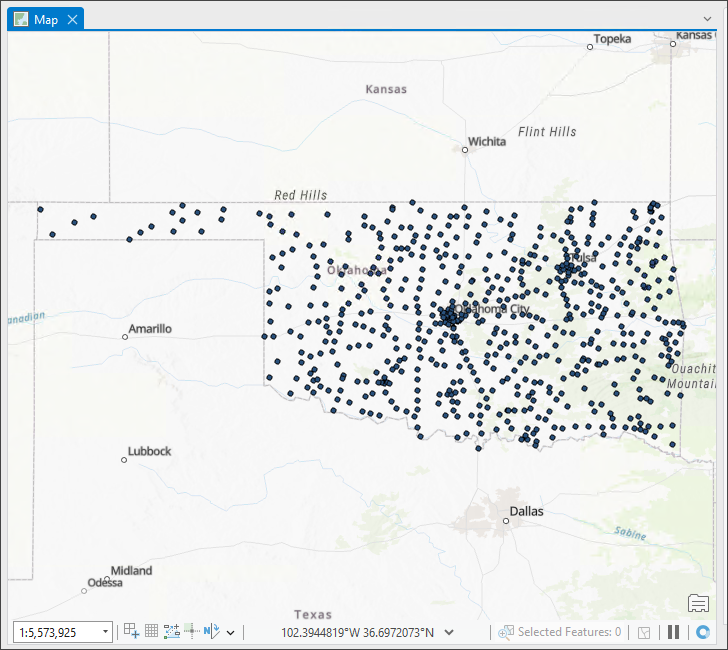The image size is (728, 650).
Task: Open the view tabs overflow chevron
Action: (x=707, y=18)
